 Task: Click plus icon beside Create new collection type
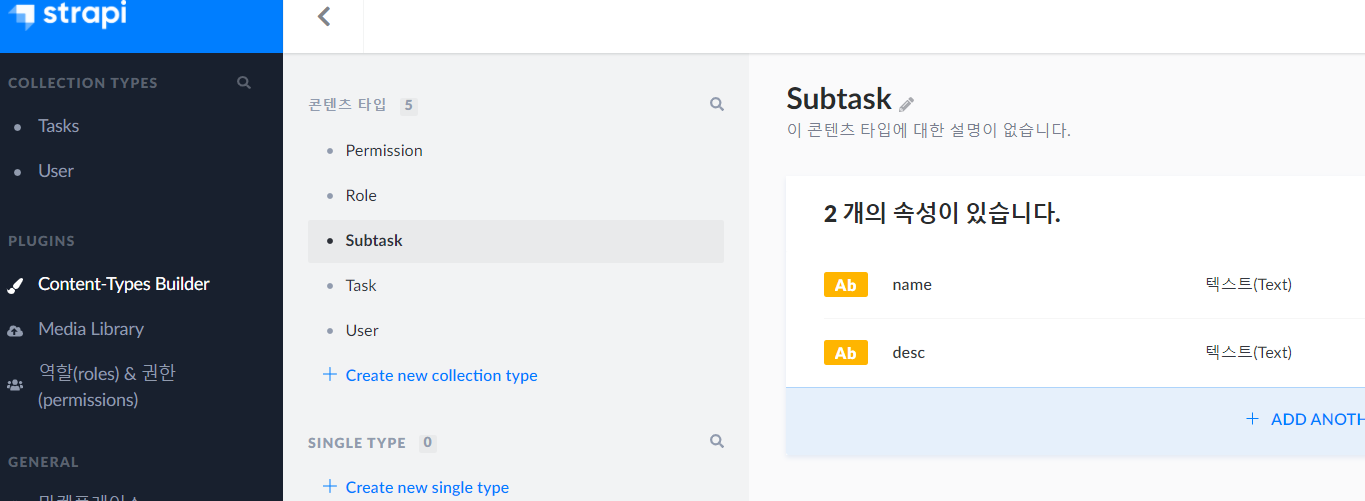click(x=329, y=375)
